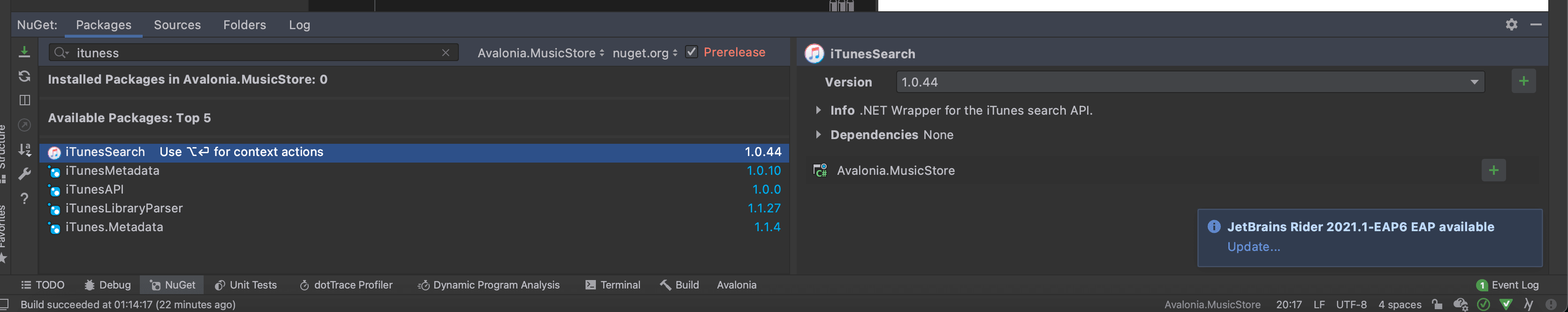
Task: Clear the search field with X button
Action: [446, 53]
